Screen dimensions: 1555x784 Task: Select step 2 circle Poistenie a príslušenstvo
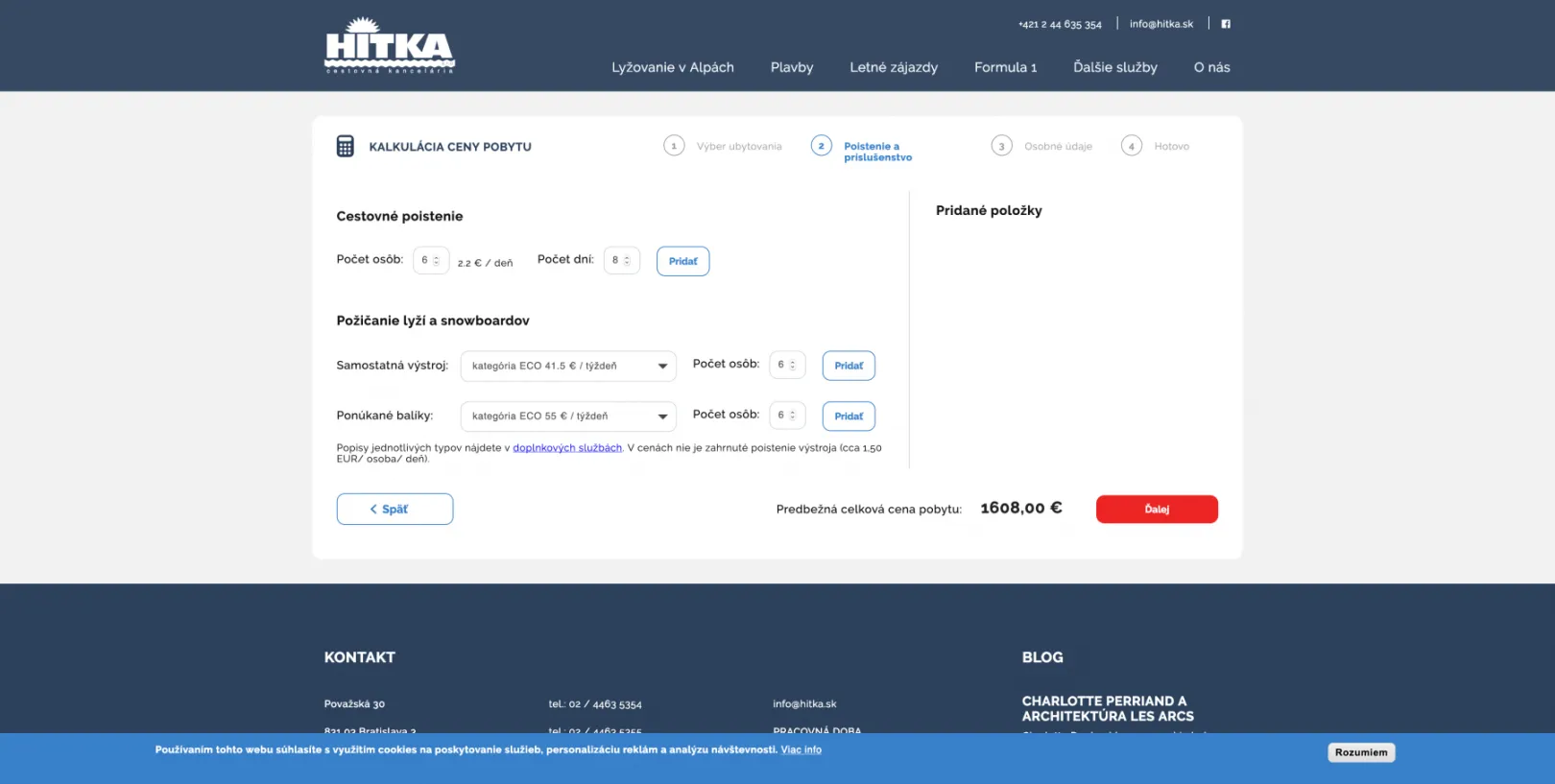821,146
